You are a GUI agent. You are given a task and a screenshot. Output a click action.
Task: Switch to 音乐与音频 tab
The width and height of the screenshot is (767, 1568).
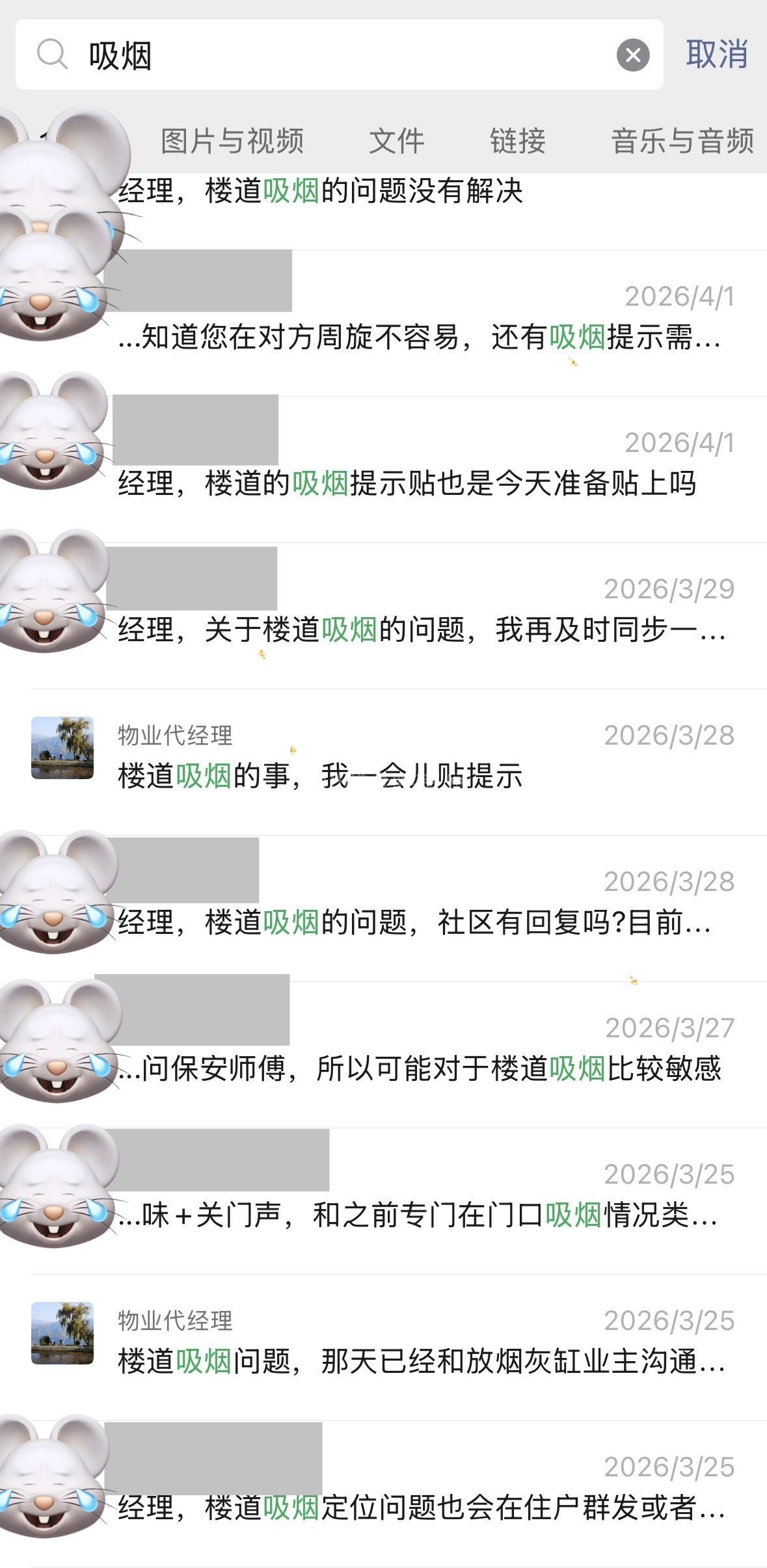click(682, 141)
